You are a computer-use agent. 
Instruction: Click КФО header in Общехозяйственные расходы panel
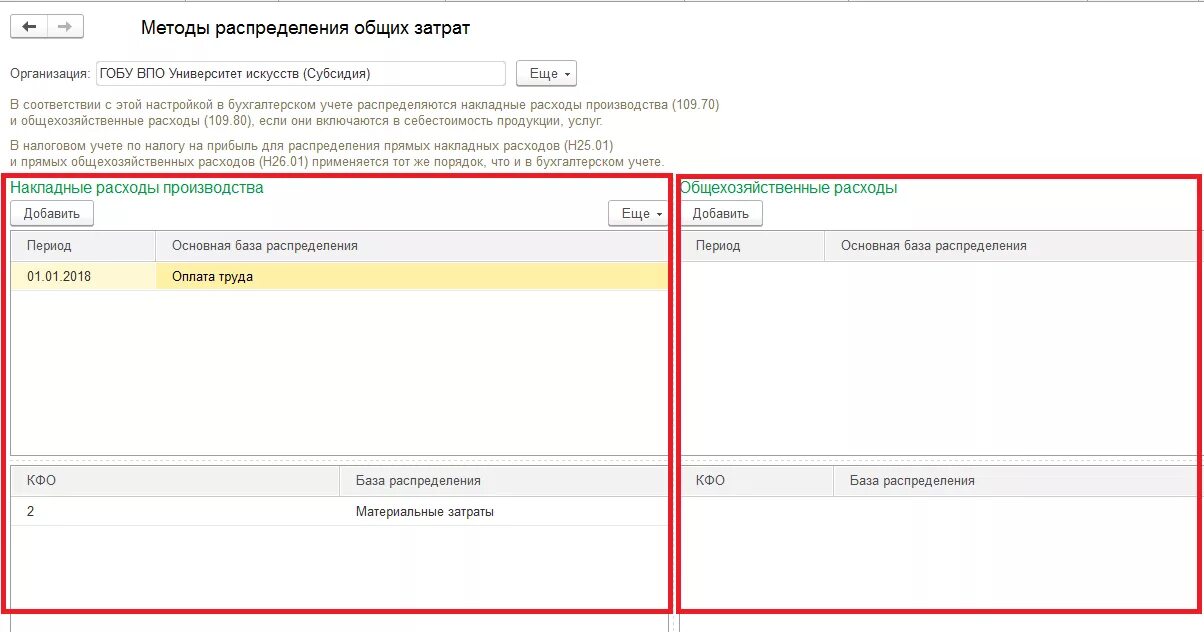click(756, 481)
